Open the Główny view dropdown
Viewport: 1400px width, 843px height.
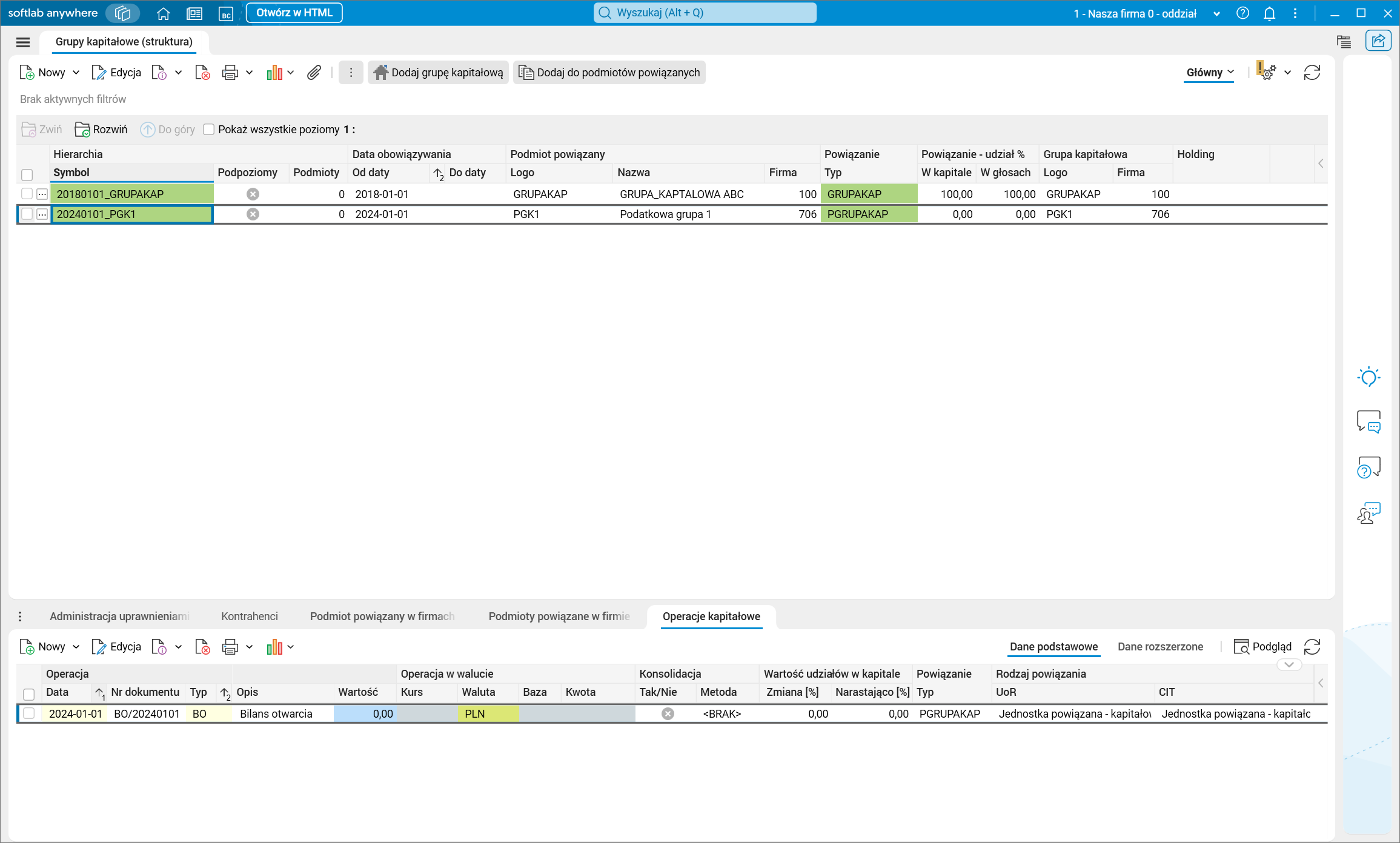(1209, 73)
